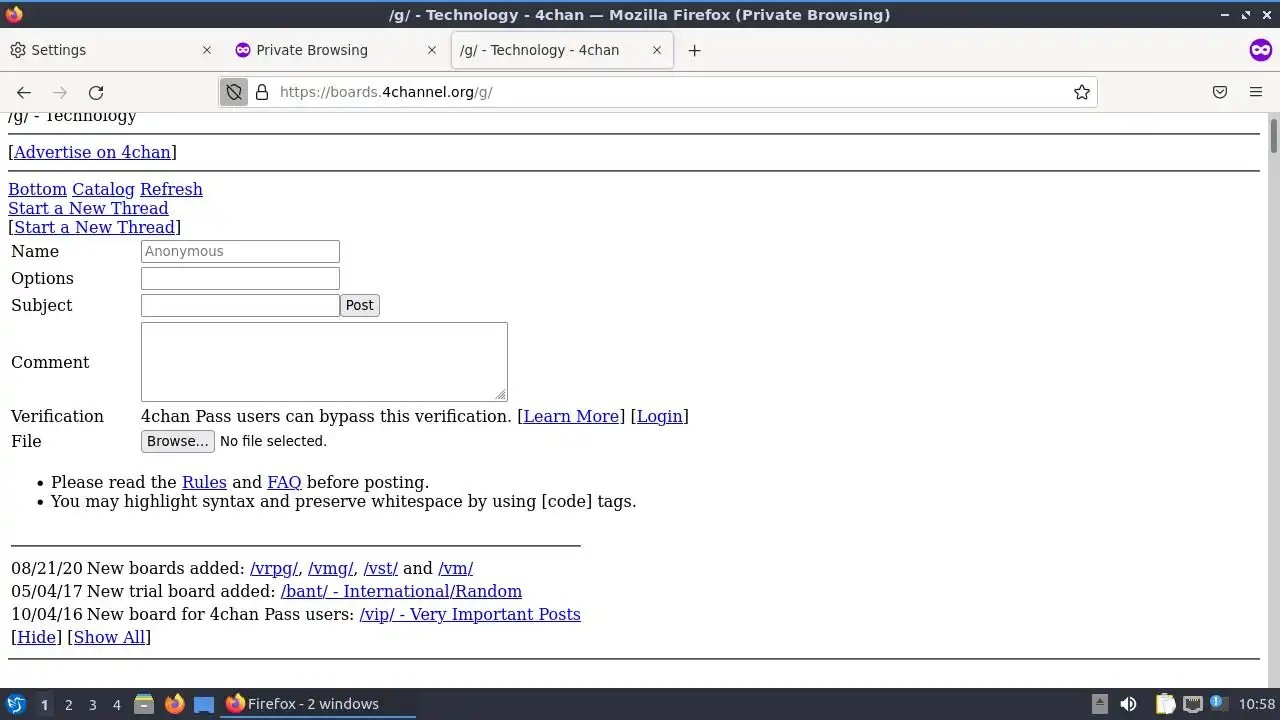The image size is (1280, 720).
Task: Open the network tray icon
Action: pos(1192,704)
